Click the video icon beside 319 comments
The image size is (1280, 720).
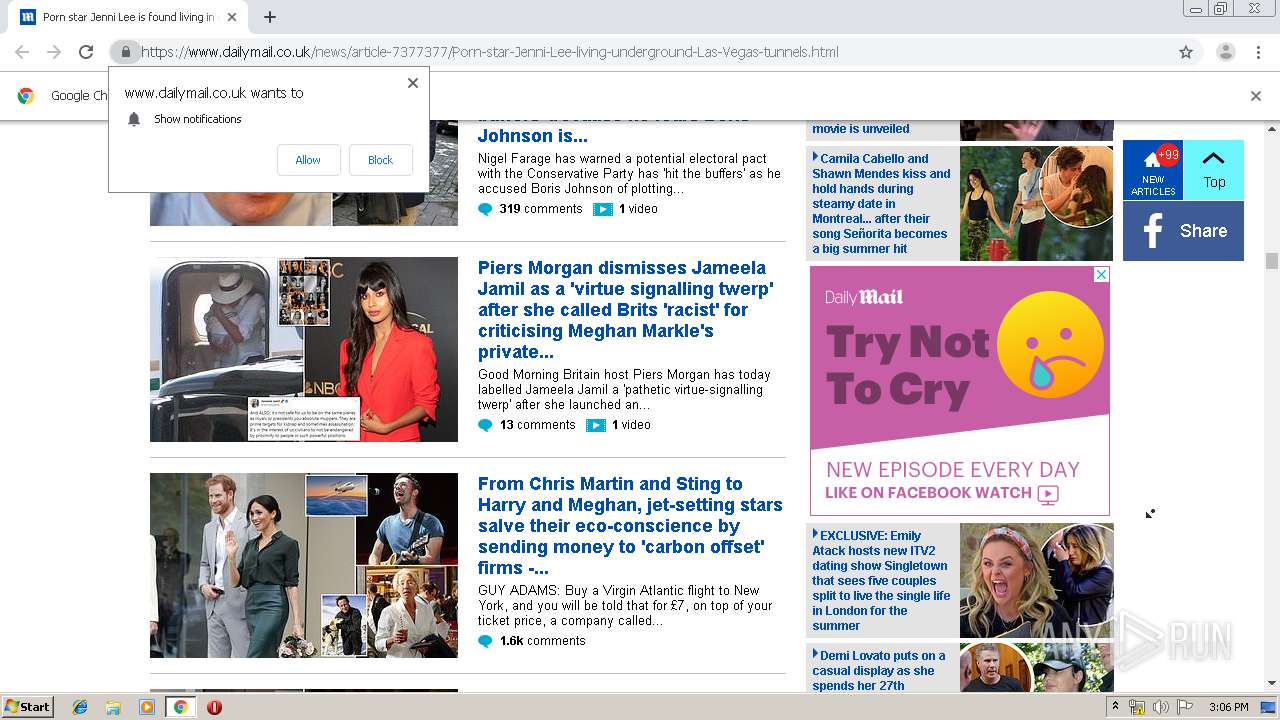pos(602,209)
